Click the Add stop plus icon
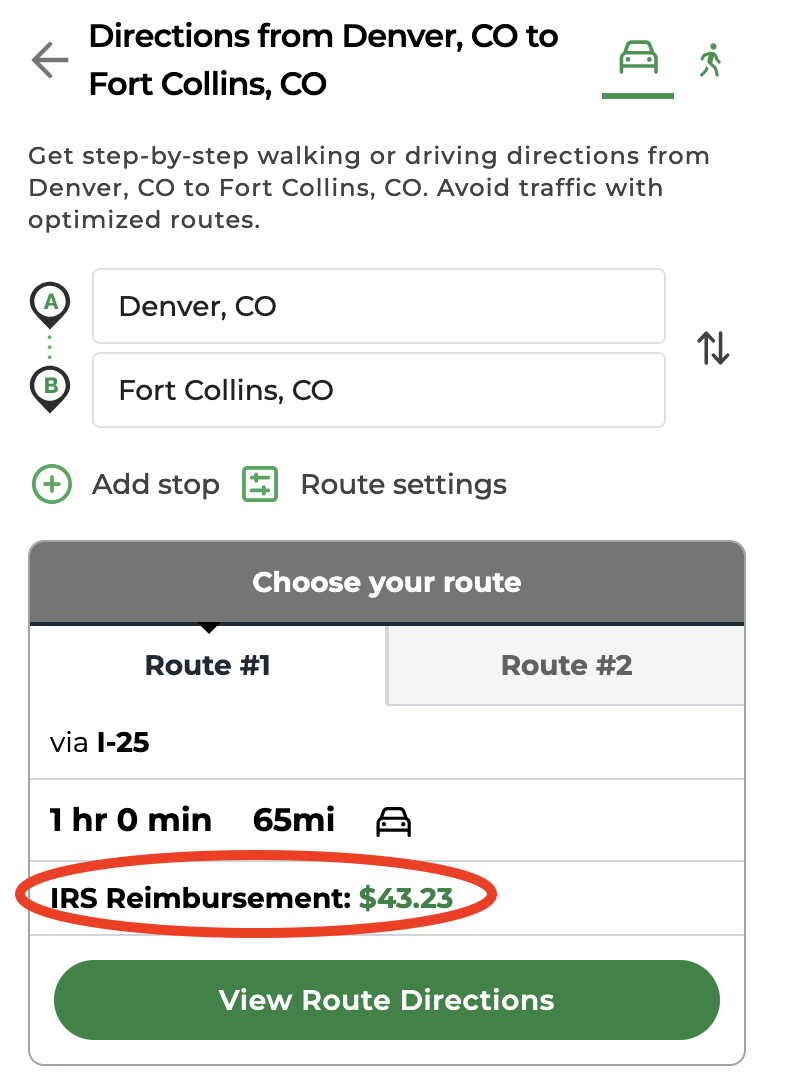Image resolution: width=786 pixels, height=1086 pixels. (51, 485)
